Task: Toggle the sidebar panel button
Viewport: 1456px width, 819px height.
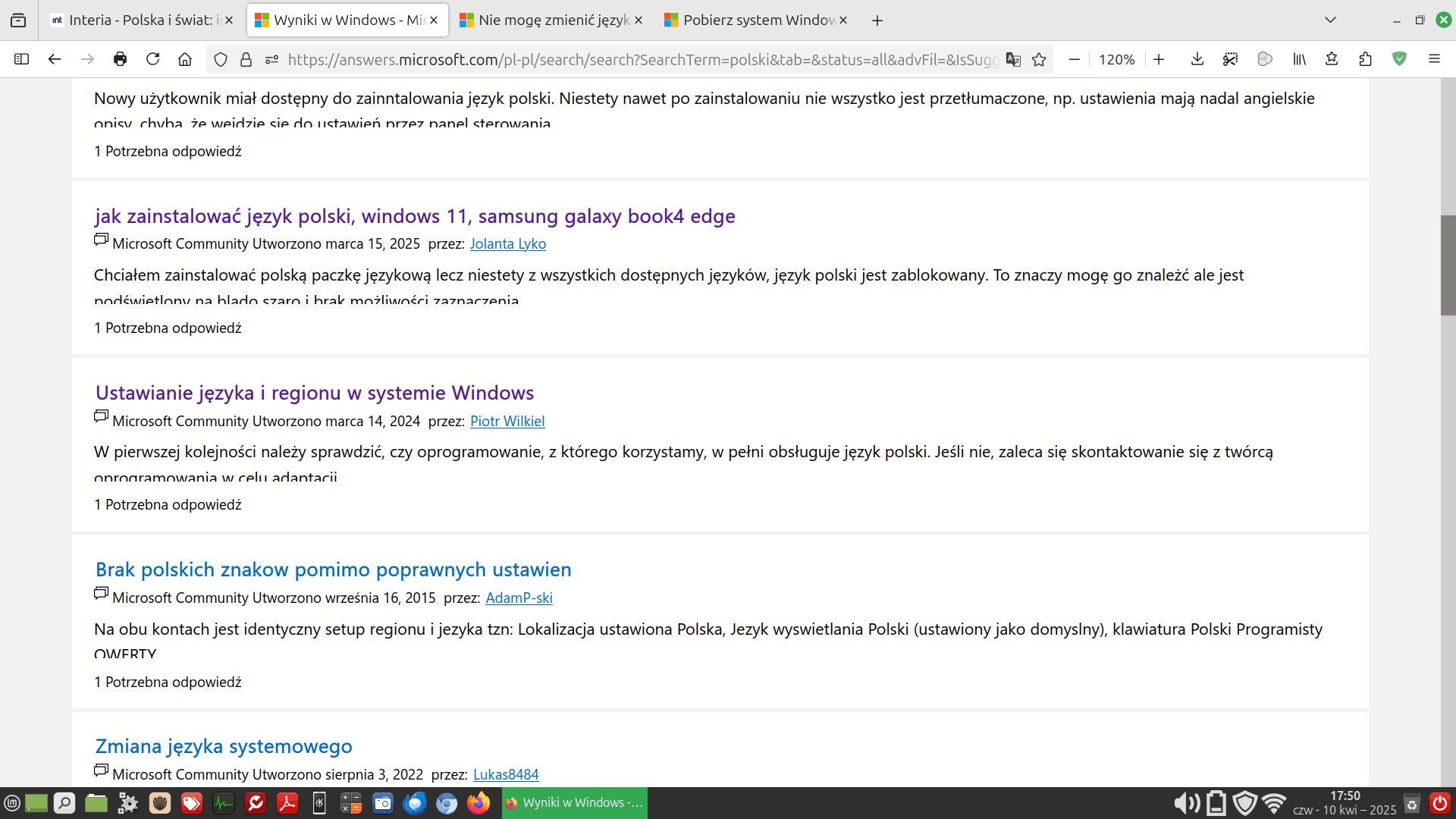Action: (x=21, y=59)
